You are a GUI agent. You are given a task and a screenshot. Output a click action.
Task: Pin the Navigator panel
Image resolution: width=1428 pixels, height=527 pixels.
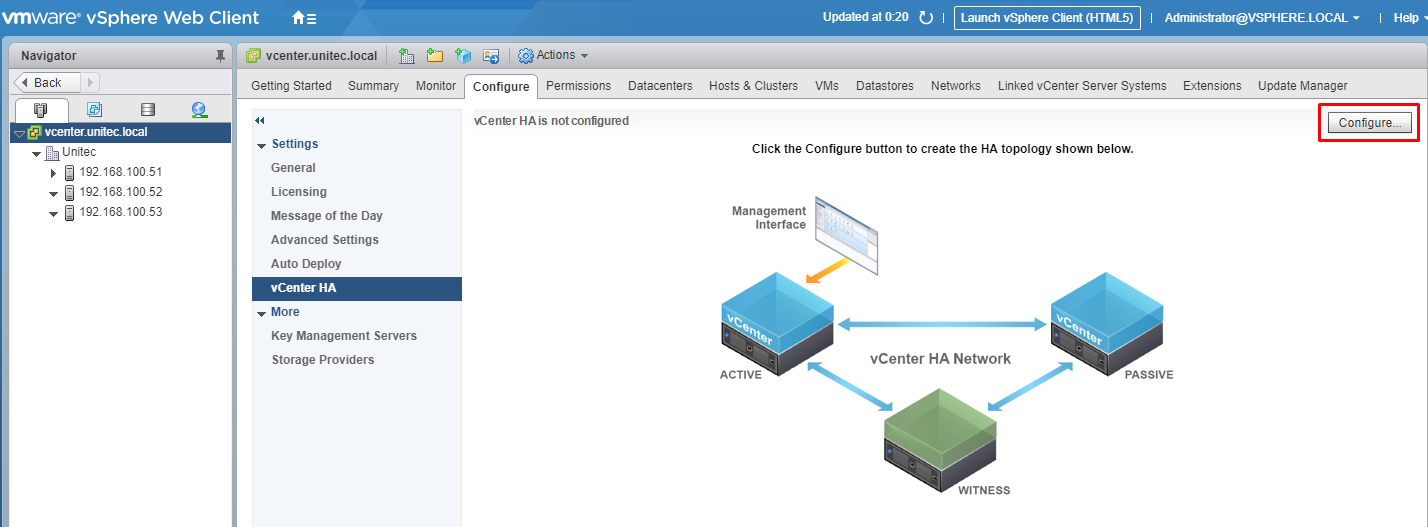220,56
